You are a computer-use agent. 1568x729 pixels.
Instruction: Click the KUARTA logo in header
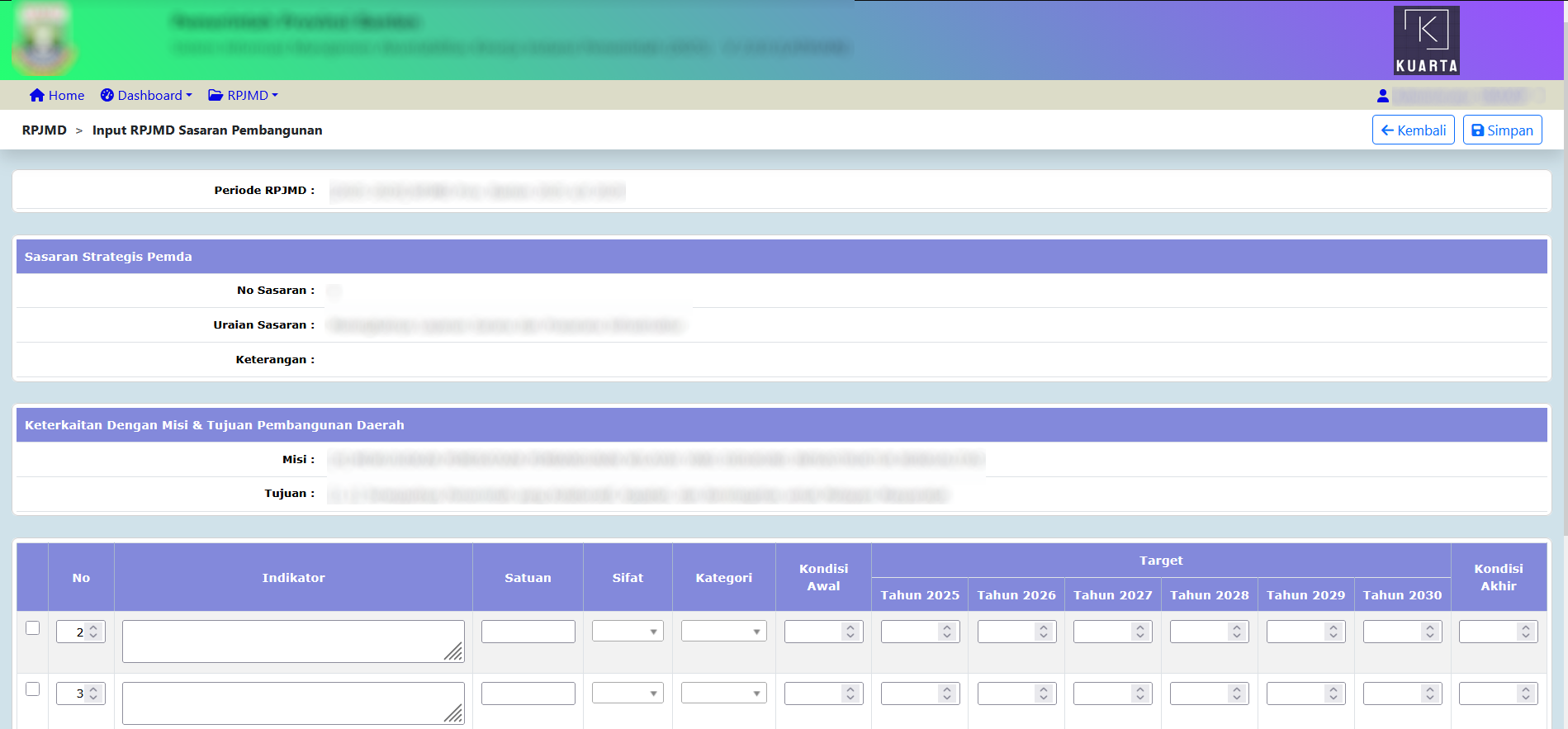point(1426,40)
